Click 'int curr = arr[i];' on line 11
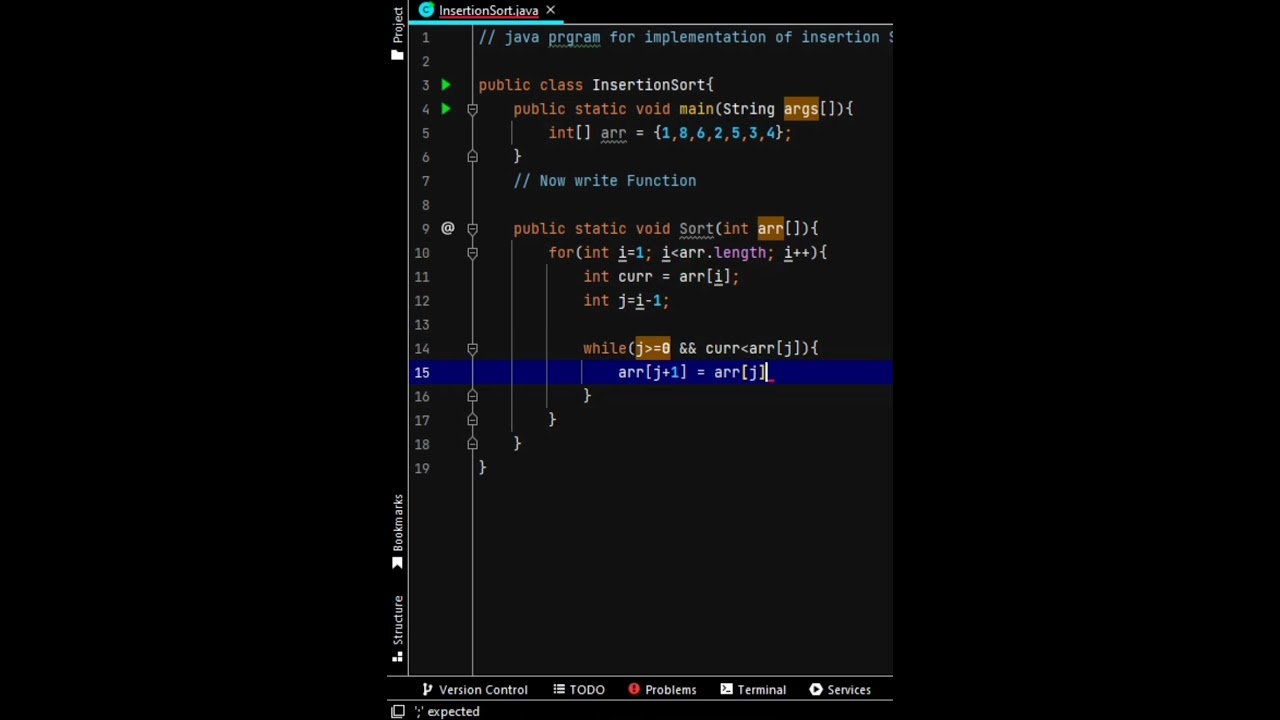1280x720 pixels. (661, 277)
